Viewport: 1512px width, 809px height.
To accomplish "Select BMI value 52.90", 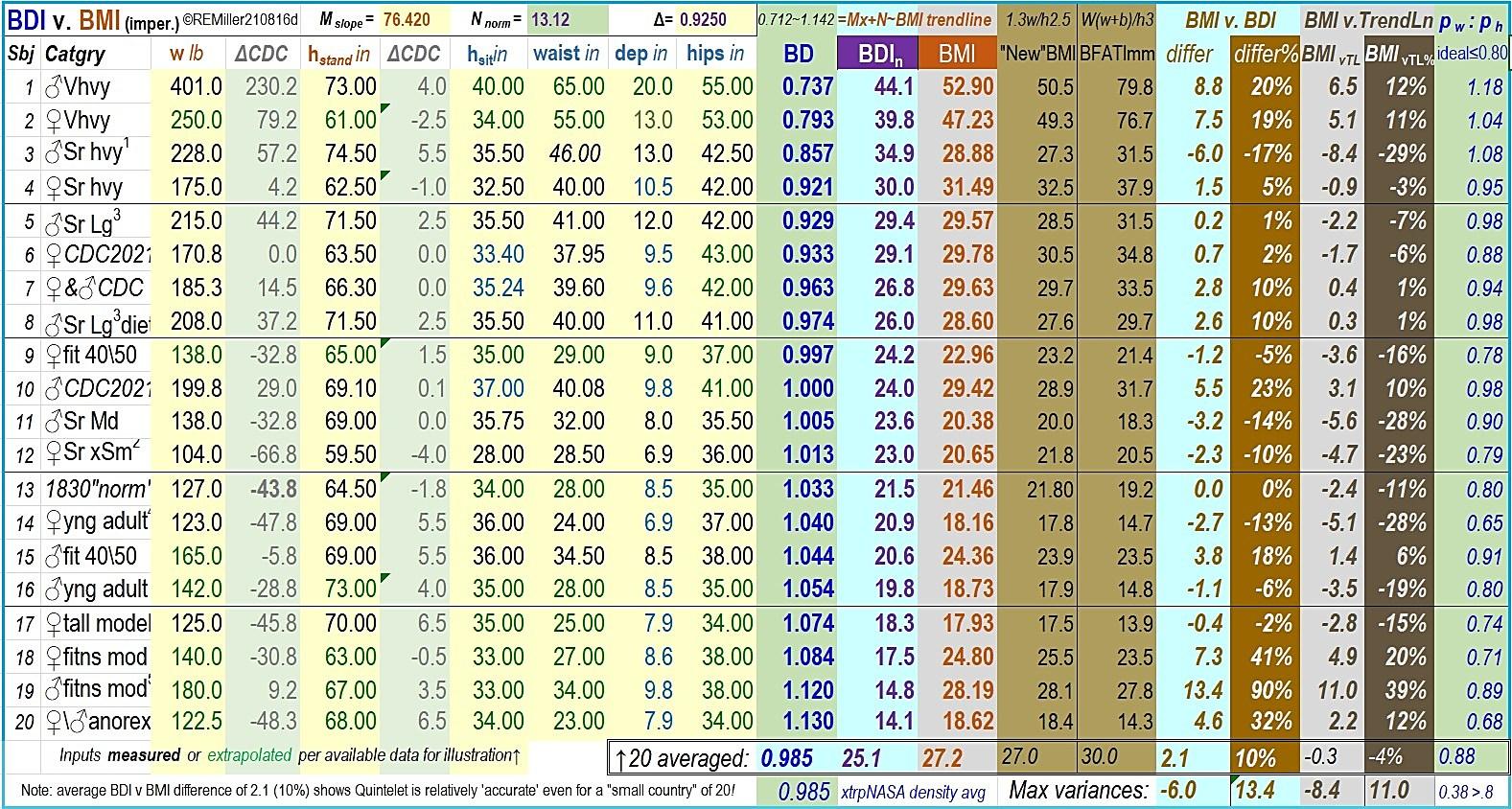I will click(x=967, y=87).
